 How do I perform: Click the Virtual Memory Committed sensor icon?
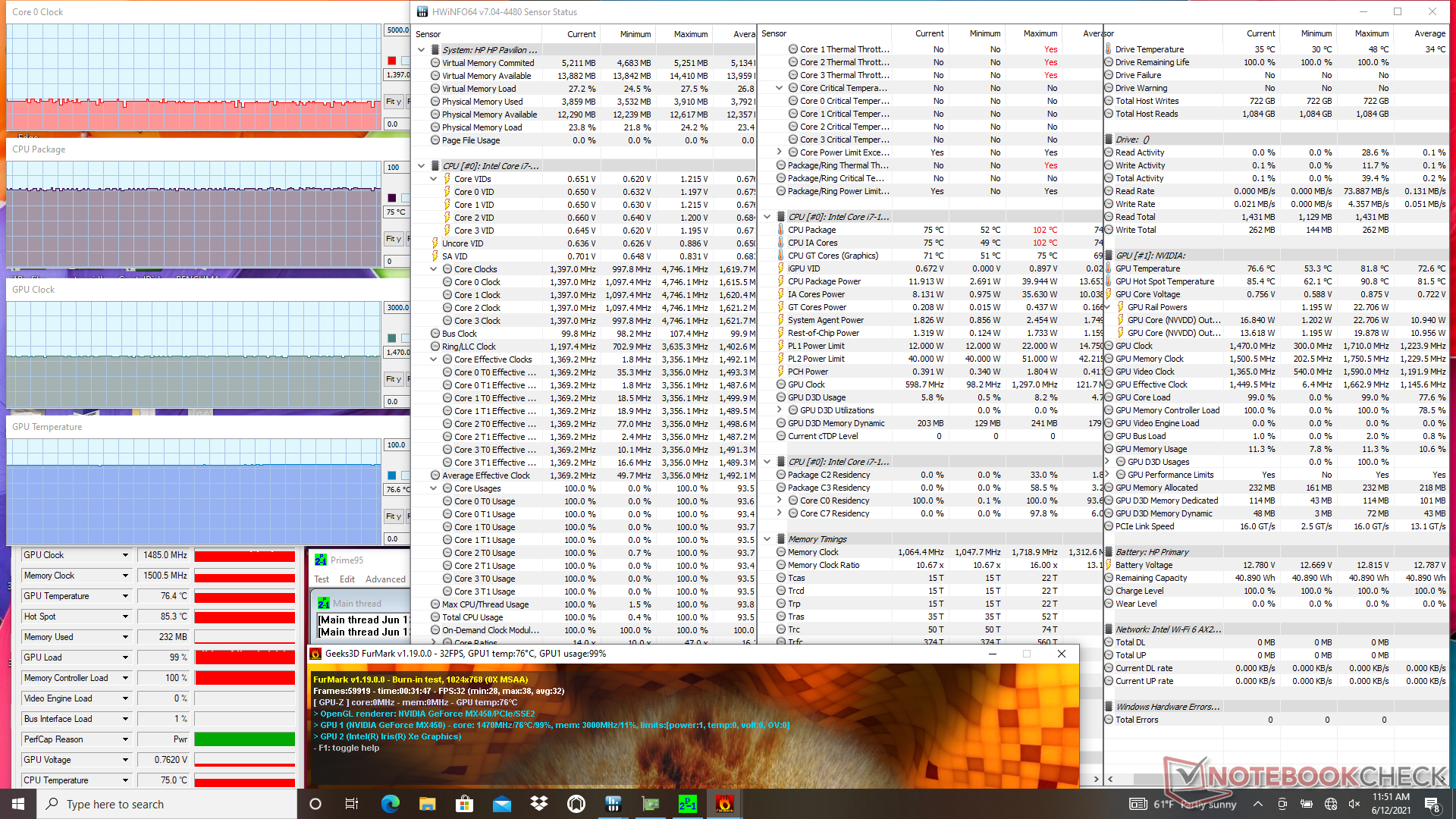(x=435, y=63)
